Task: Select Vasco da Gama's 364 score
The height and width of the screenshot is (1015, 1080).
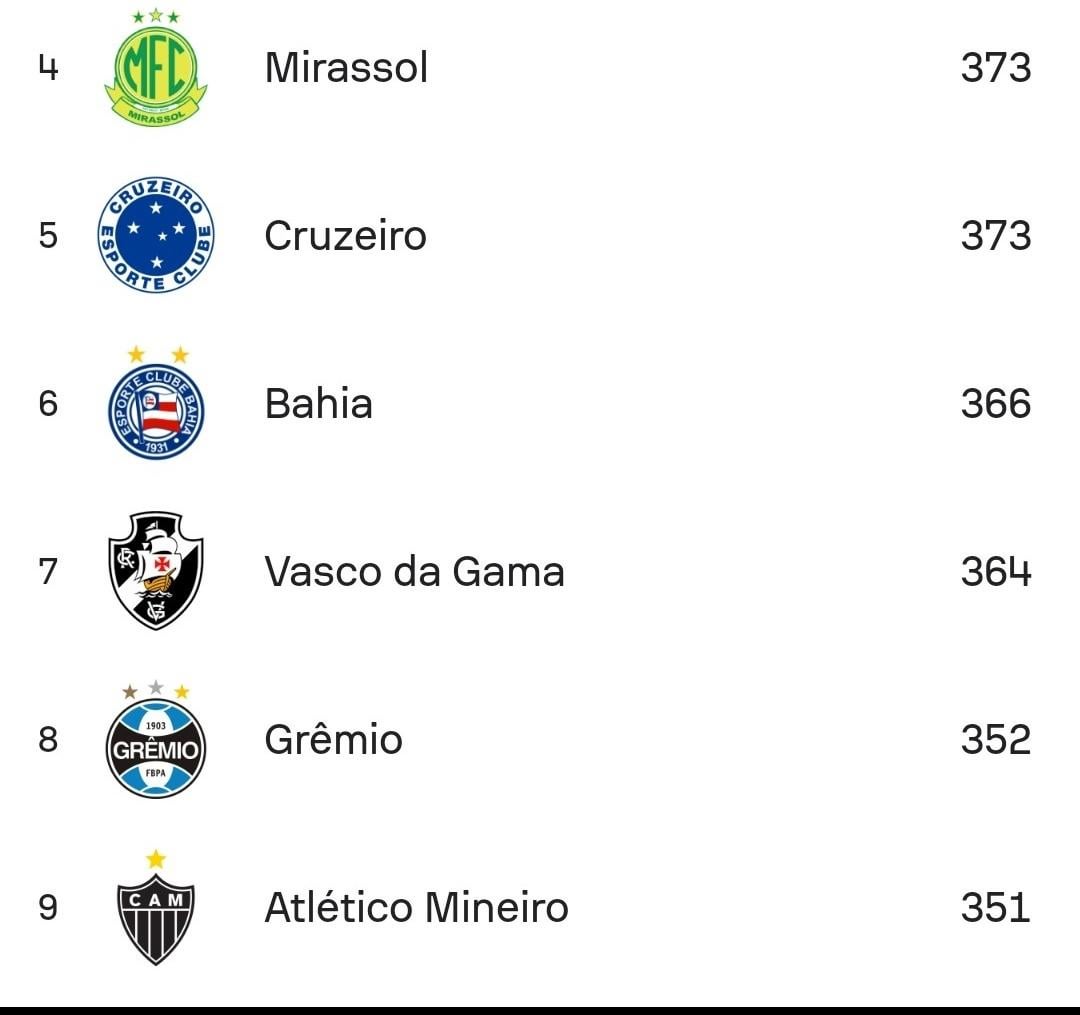Action: 995,572
